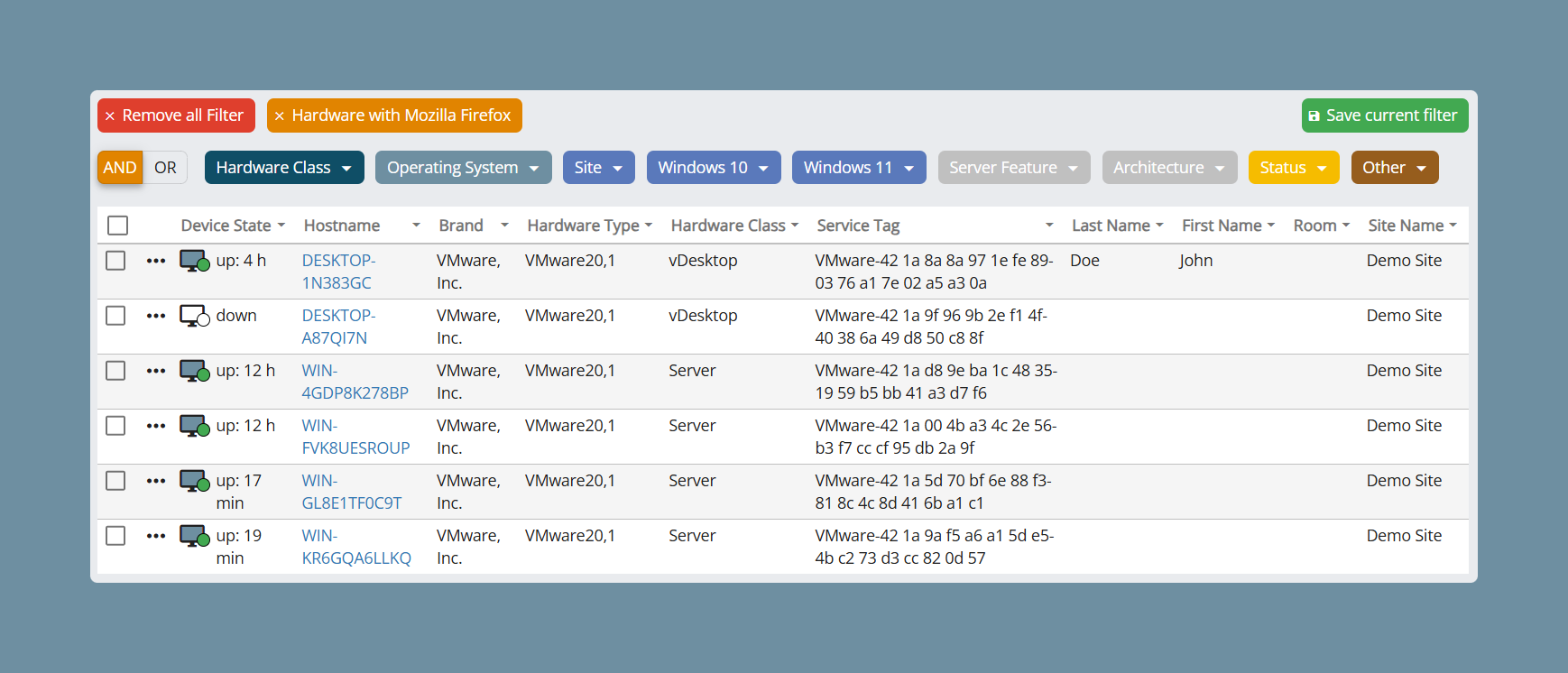Check the row checkbox for WIN-4GDP8K278BP
1568x673 pixels.
115,371
